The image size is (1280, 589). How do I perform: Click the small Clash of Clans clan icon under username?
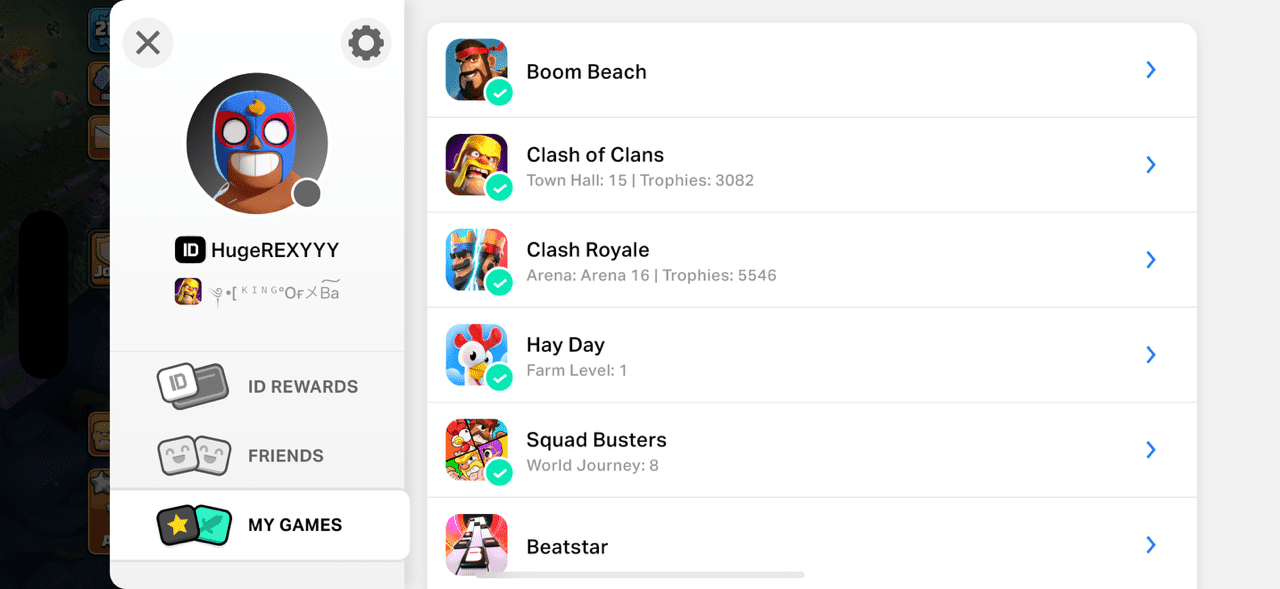tap(188, 291)
